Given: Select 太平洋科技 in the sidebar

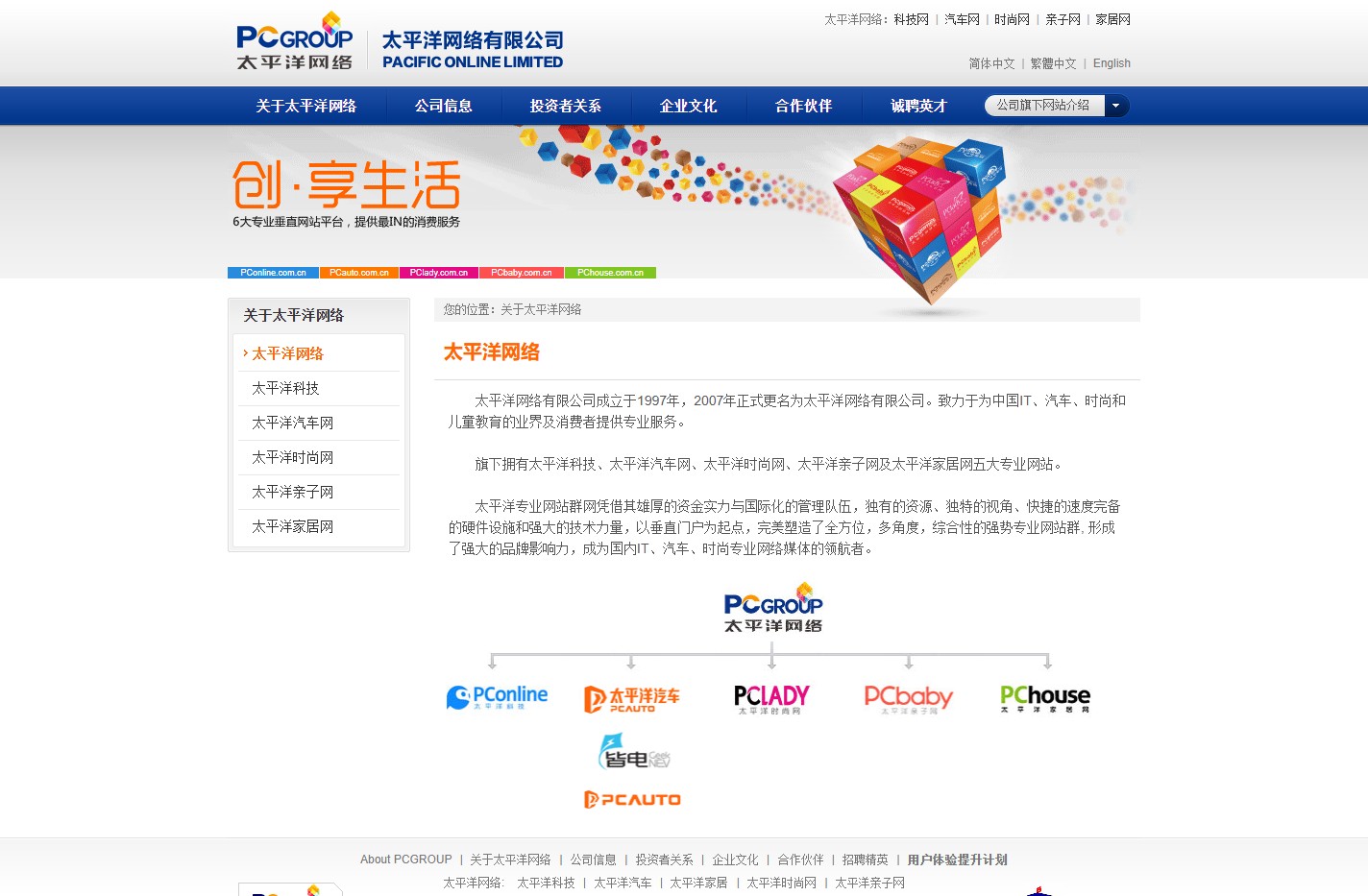Looking at the screenshot, I should pyautogui.click(x=285, y=388).
